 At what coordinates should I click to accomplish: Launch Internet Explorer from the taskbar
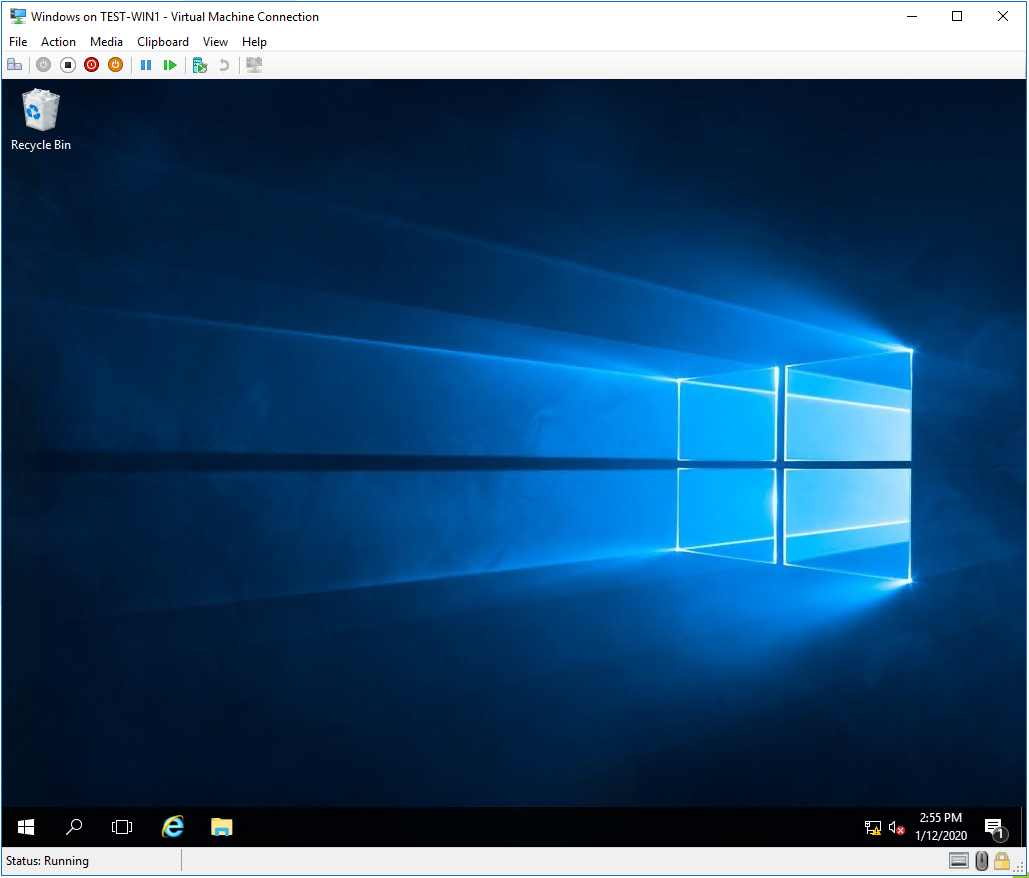click(x=173, y=827)
